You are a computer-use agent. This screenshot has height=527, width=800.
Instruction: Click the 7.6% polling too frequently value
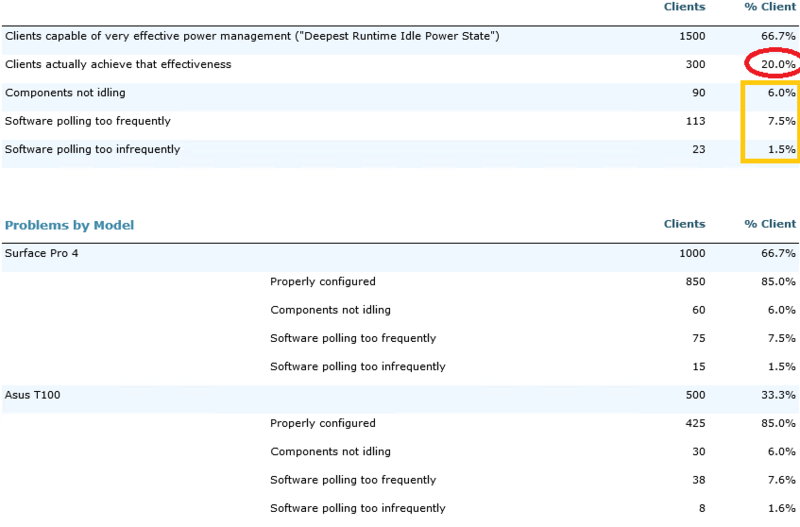click(x=782, y=480)
